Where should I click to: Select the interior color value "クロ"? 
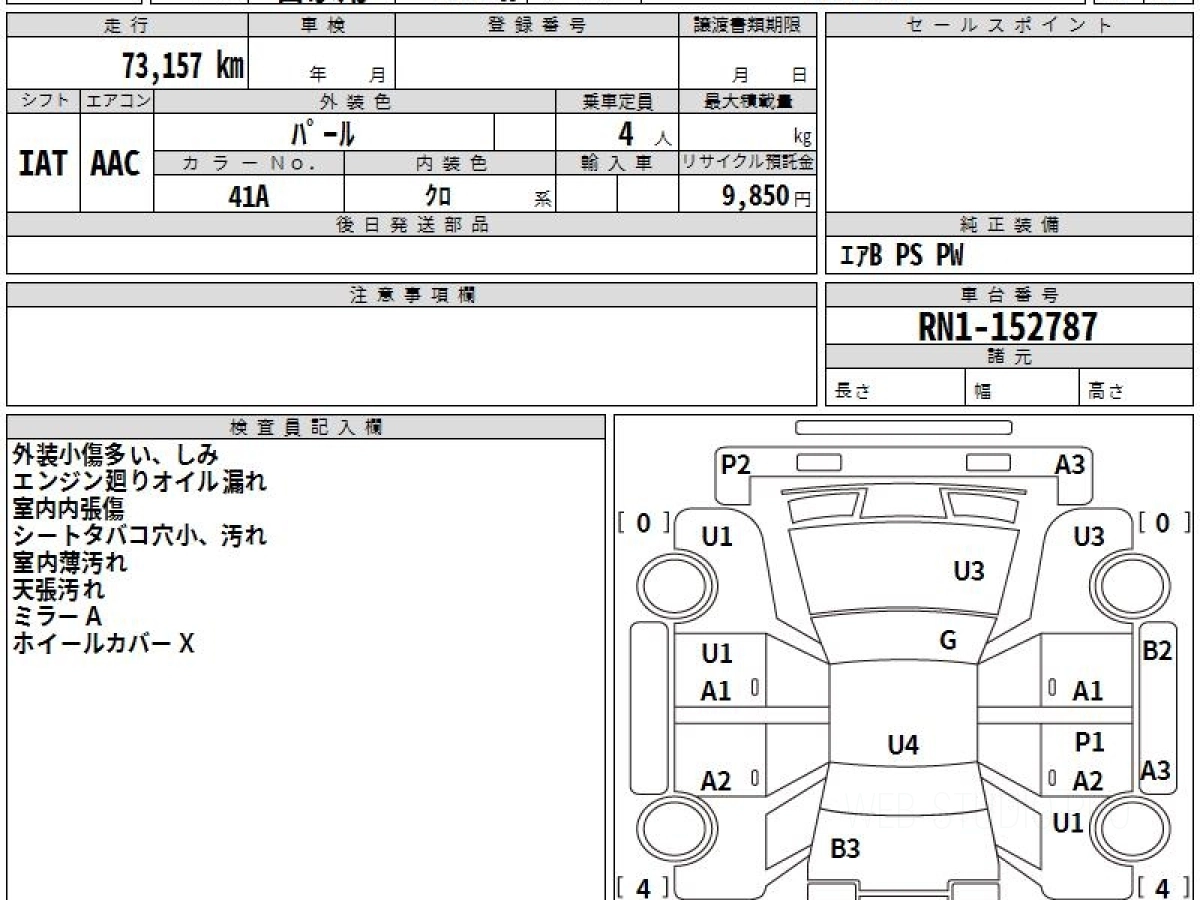(438, 196)
